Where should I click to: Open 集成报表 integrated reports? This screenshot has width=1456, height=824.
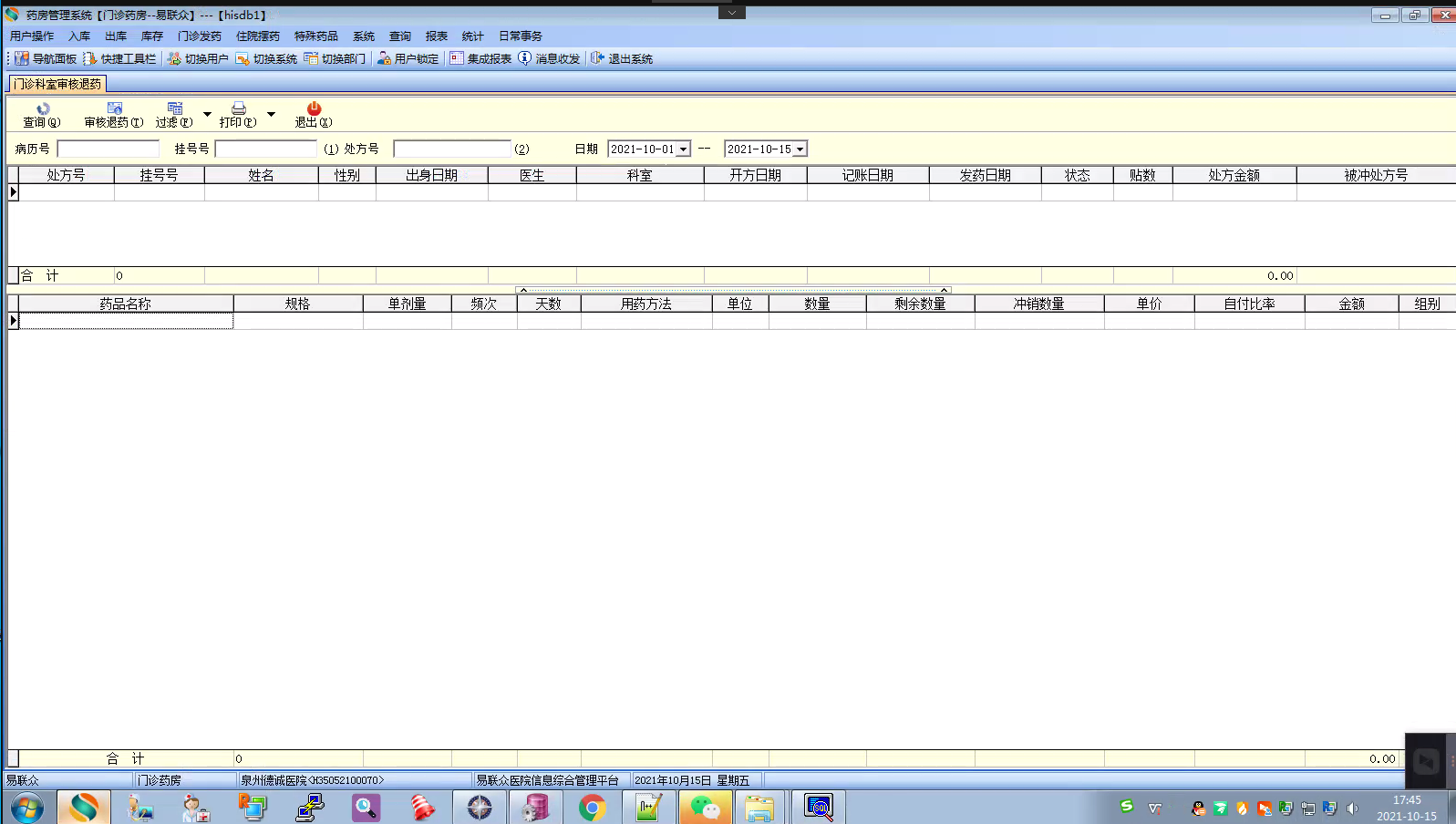pyautogui.click(x=480, y=58)
